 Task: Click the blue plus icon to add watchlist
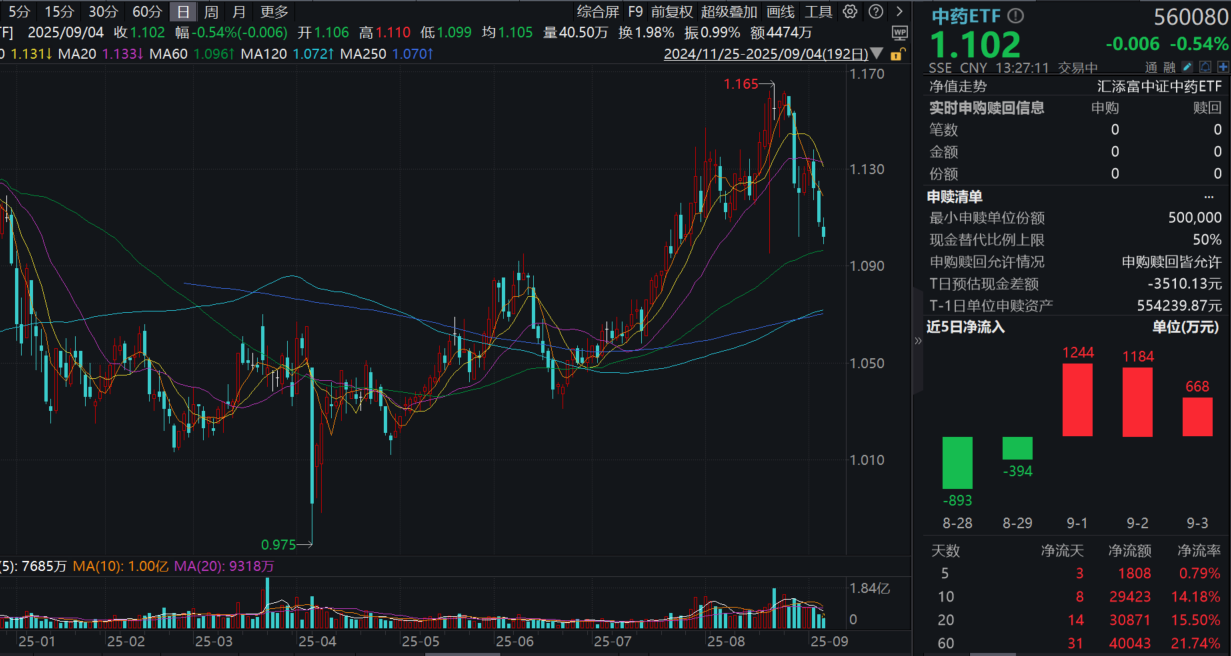pos(1221,67)
